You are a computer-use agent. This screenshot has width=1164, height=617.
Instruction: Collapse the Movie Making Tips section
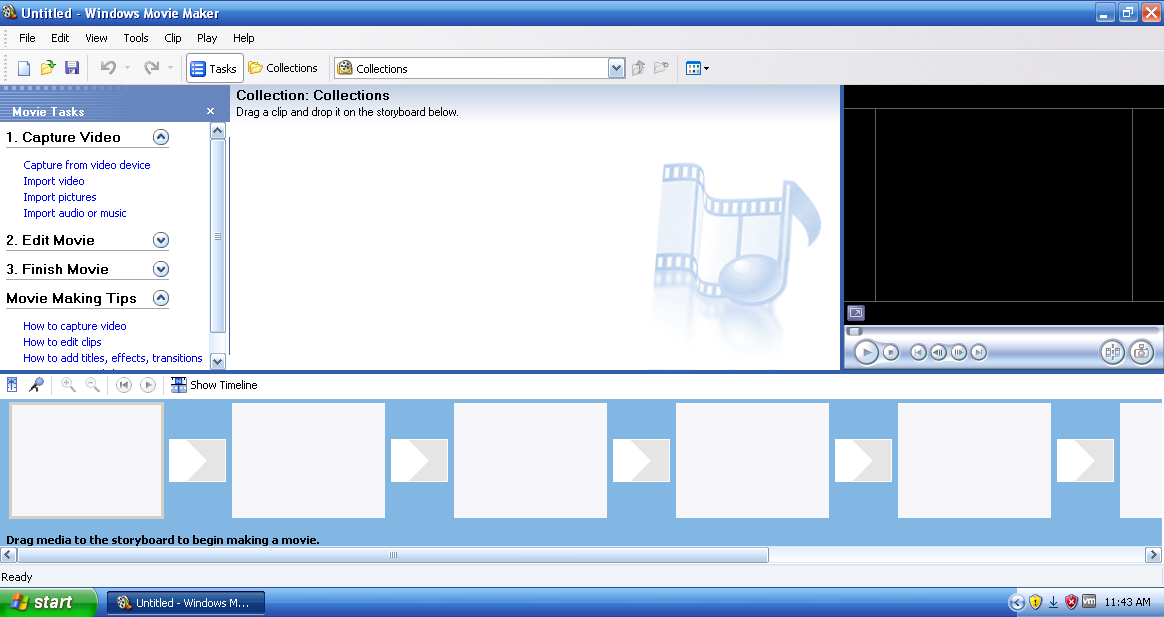tap(161, 298)
